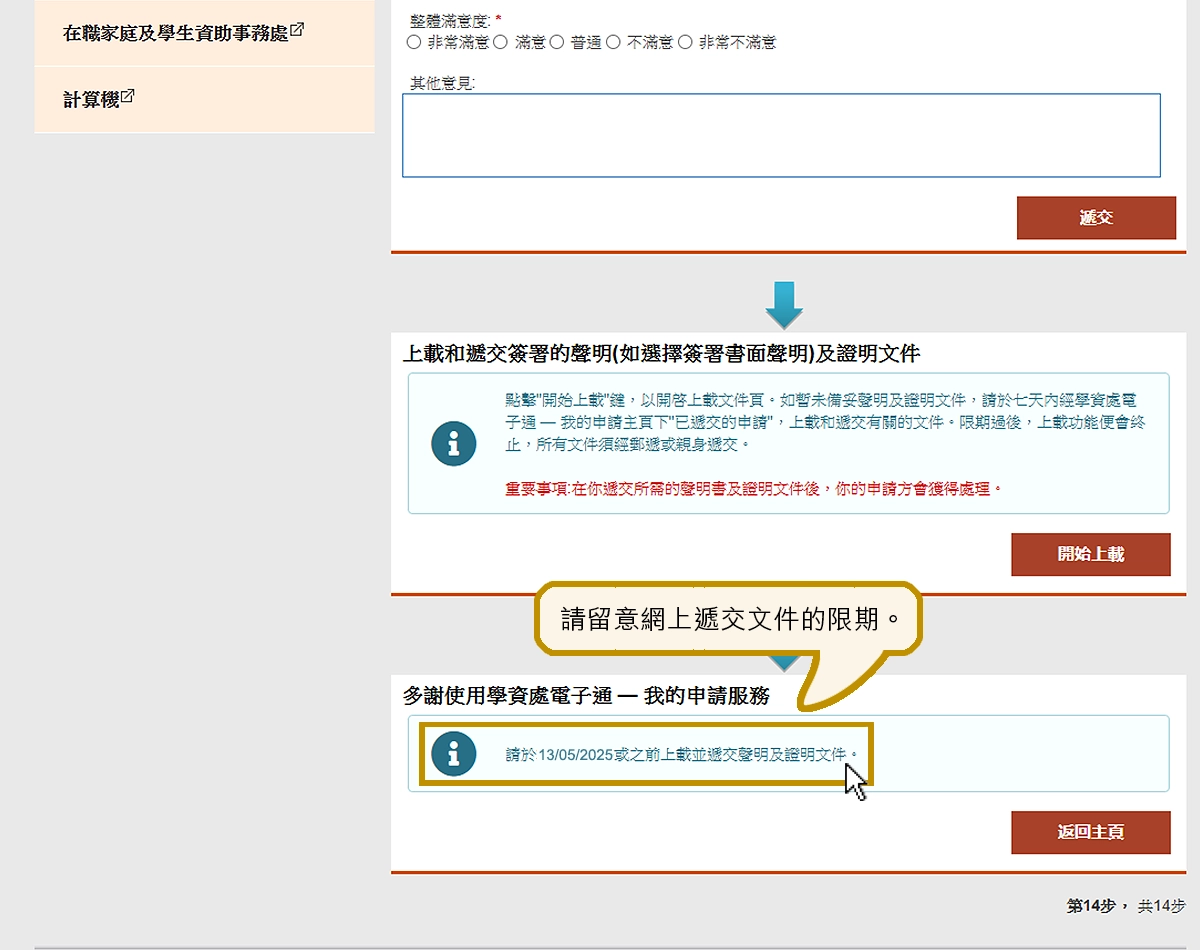Click the red 重要事項 notice text
Image resolution: width=1200 pixels, height=950 pixels.
click(753, 489)
